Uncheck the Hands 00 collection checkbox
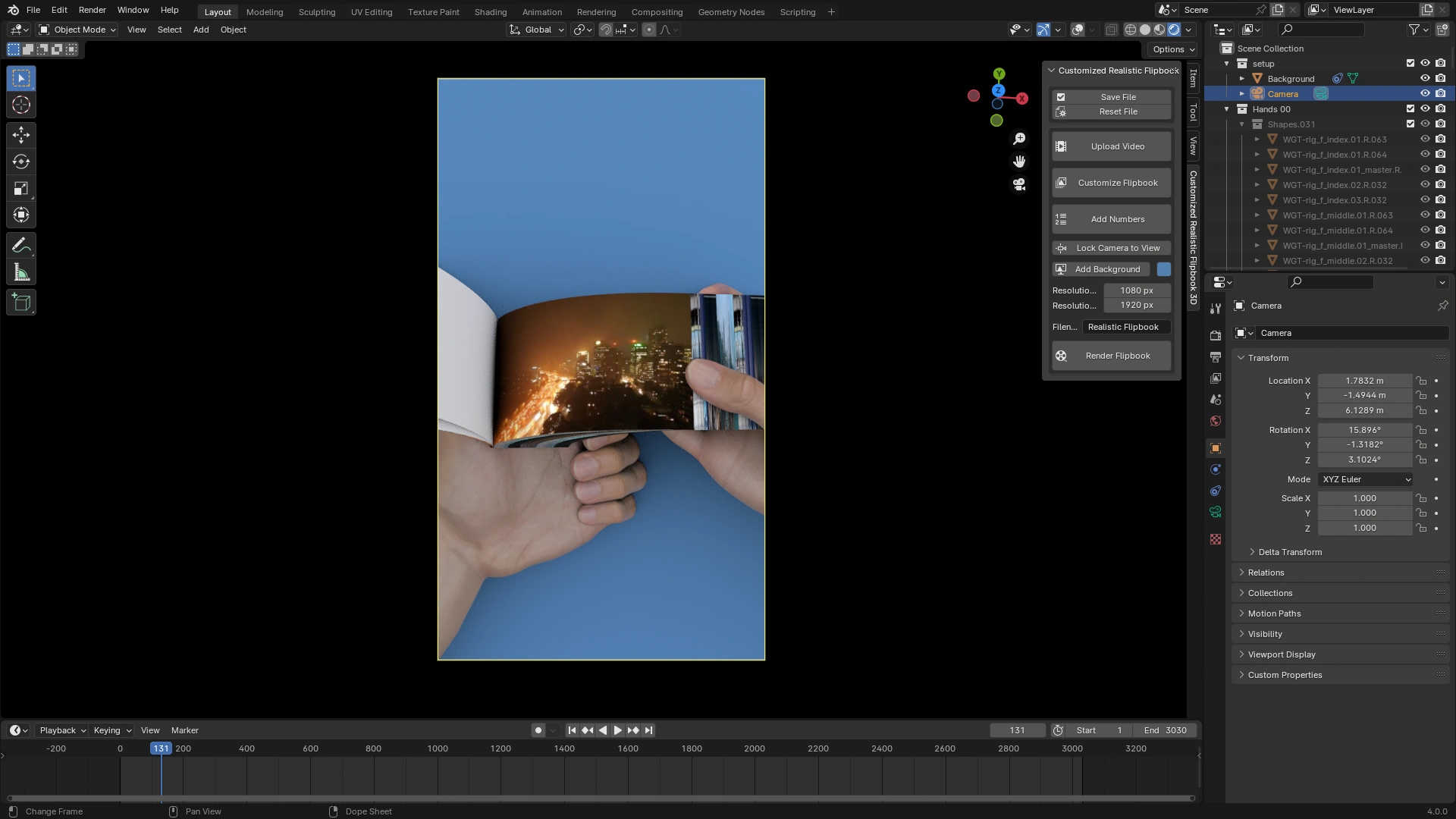 (1410, 109)
